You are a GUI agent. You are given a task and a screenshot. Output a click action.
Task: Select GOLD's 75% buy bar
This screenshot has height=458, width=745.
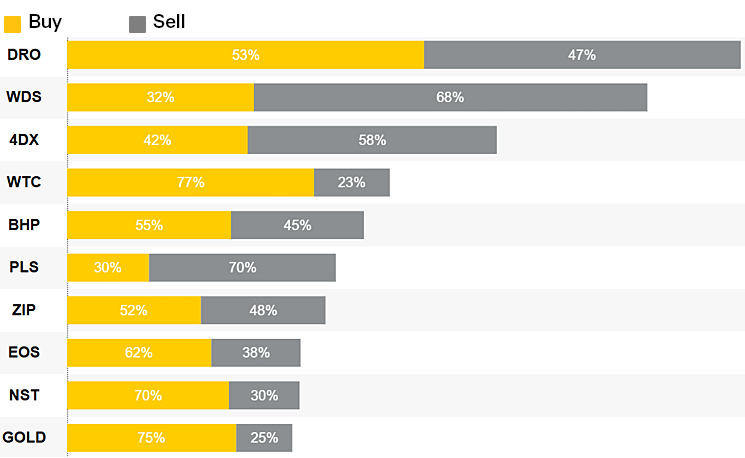pyautogui.click(x=152, y=437)
